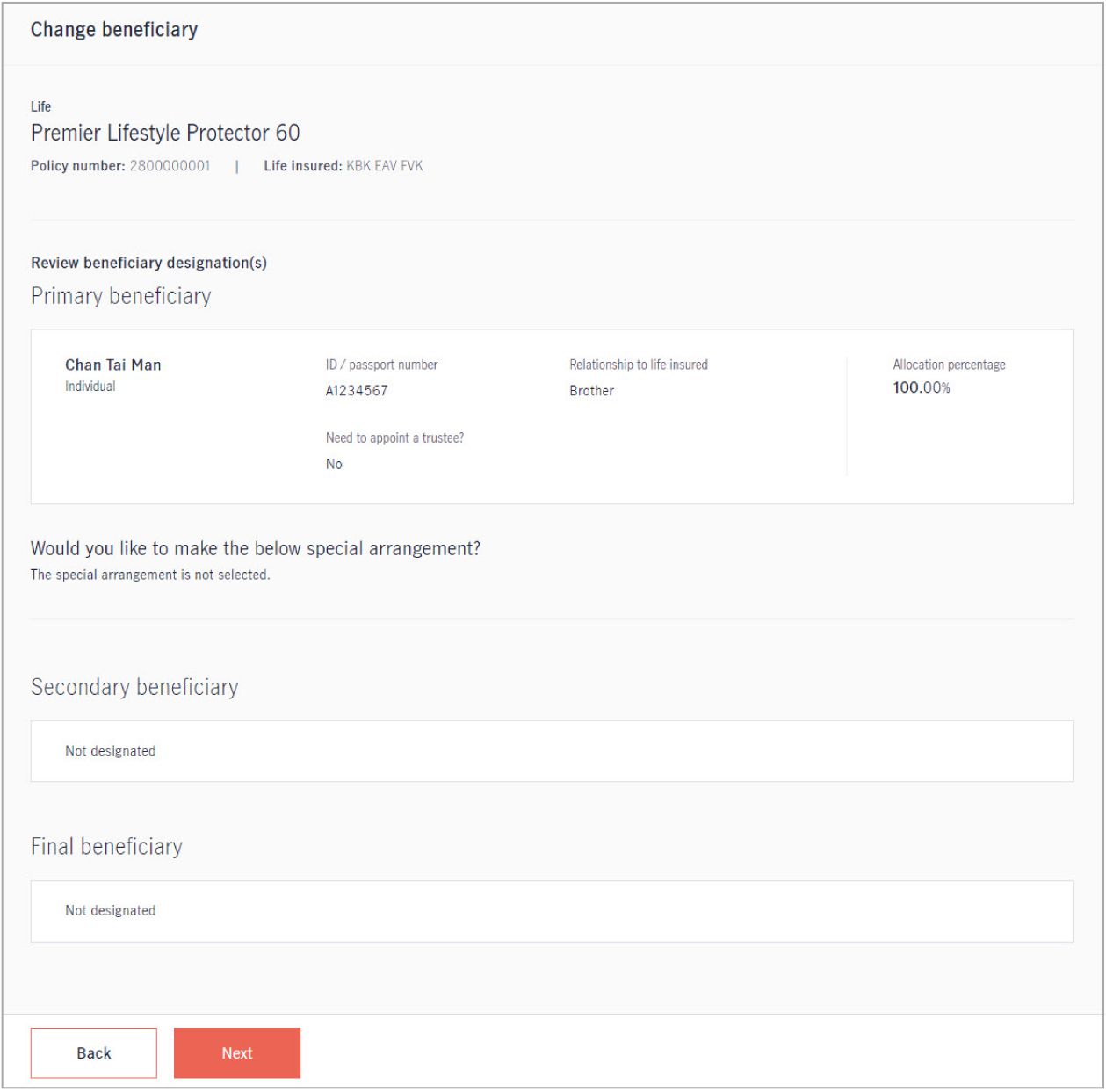Click the Back button
The height and width of the screenshot is (1092, 1106).
coord(94,1052)
